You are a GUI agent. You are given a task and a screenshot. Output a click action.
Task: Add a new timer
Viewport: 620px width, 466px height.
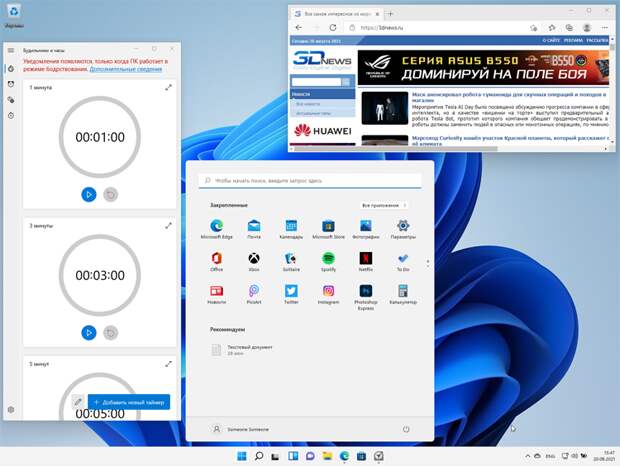(129, 402)
